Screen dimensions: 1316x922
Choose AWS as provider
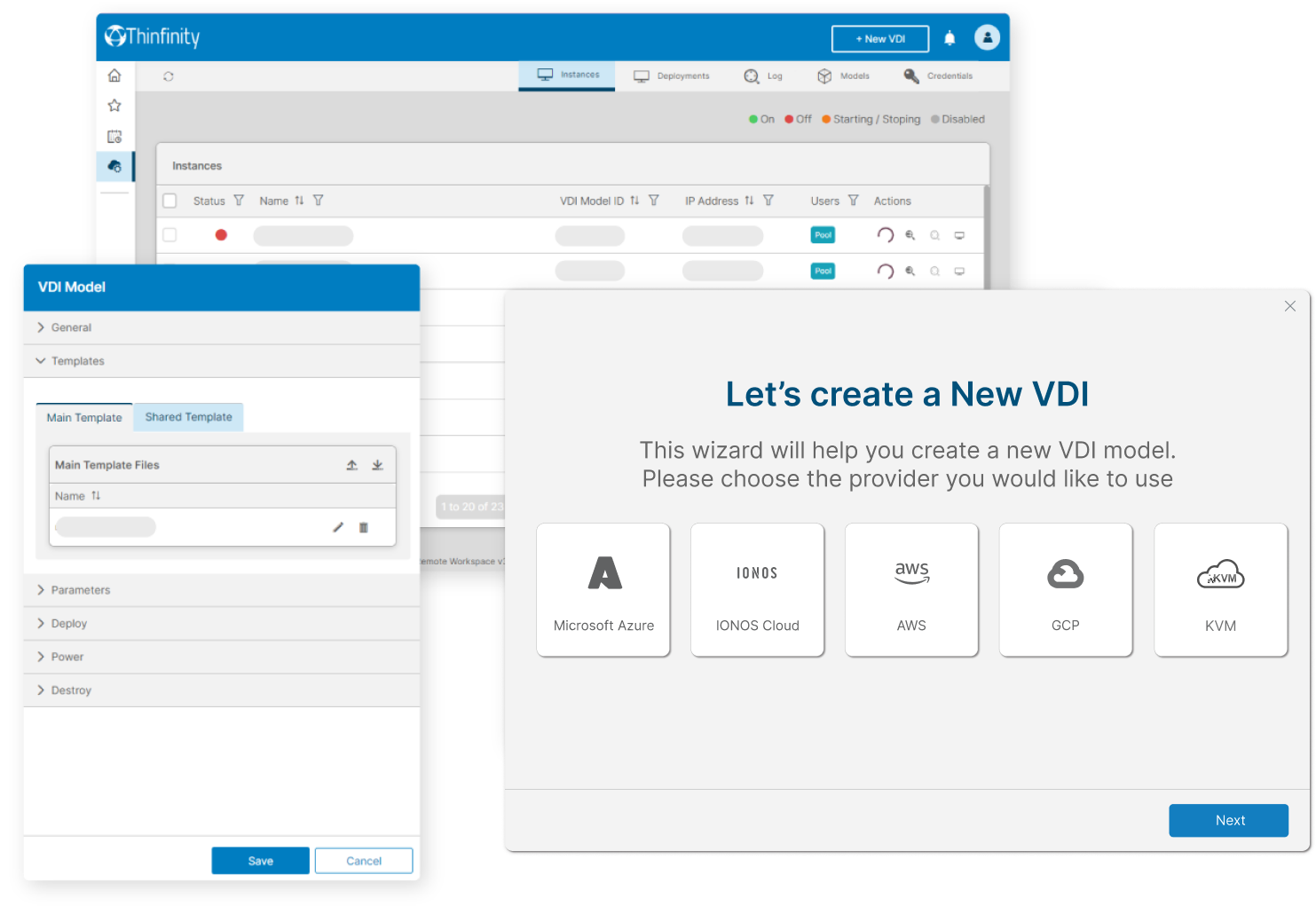point(911,590)
